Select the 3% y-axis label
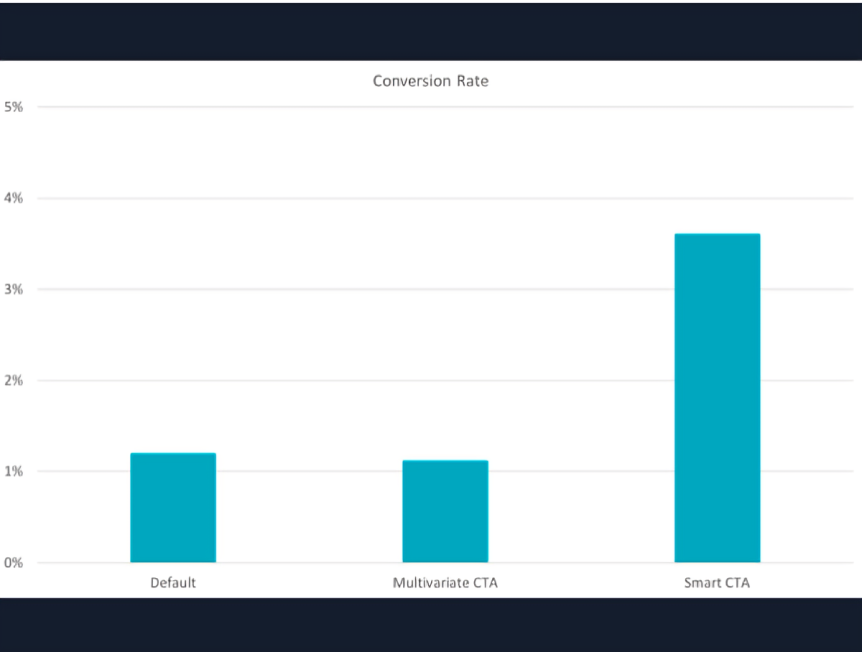The height and width of the screenshot is (652, 862). coord(14,289)
